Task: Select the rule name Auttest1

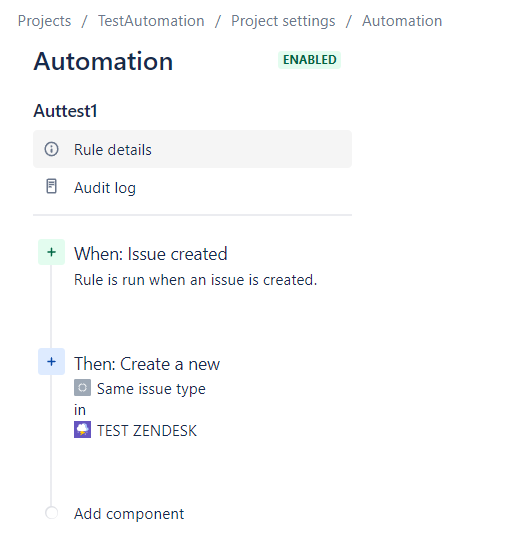Action: 65,111
